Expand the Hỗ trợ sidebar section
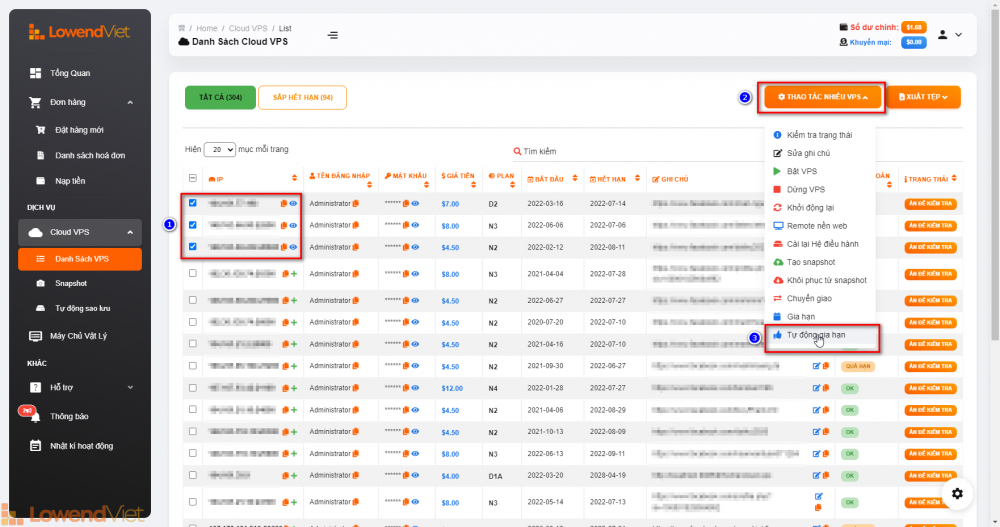 tap(130, 387)
